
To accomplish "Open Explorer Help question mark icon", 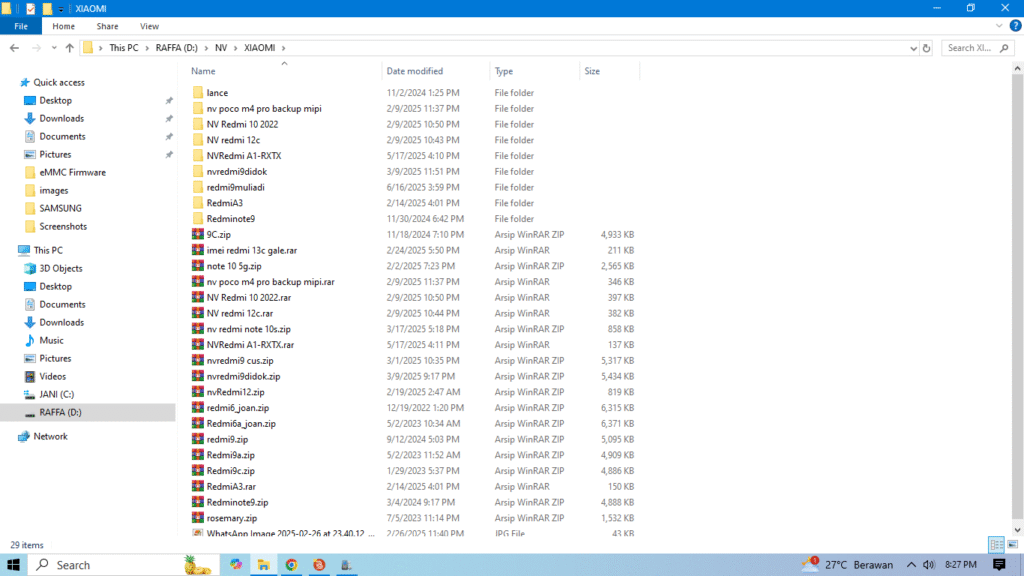I will point(1015,26).
